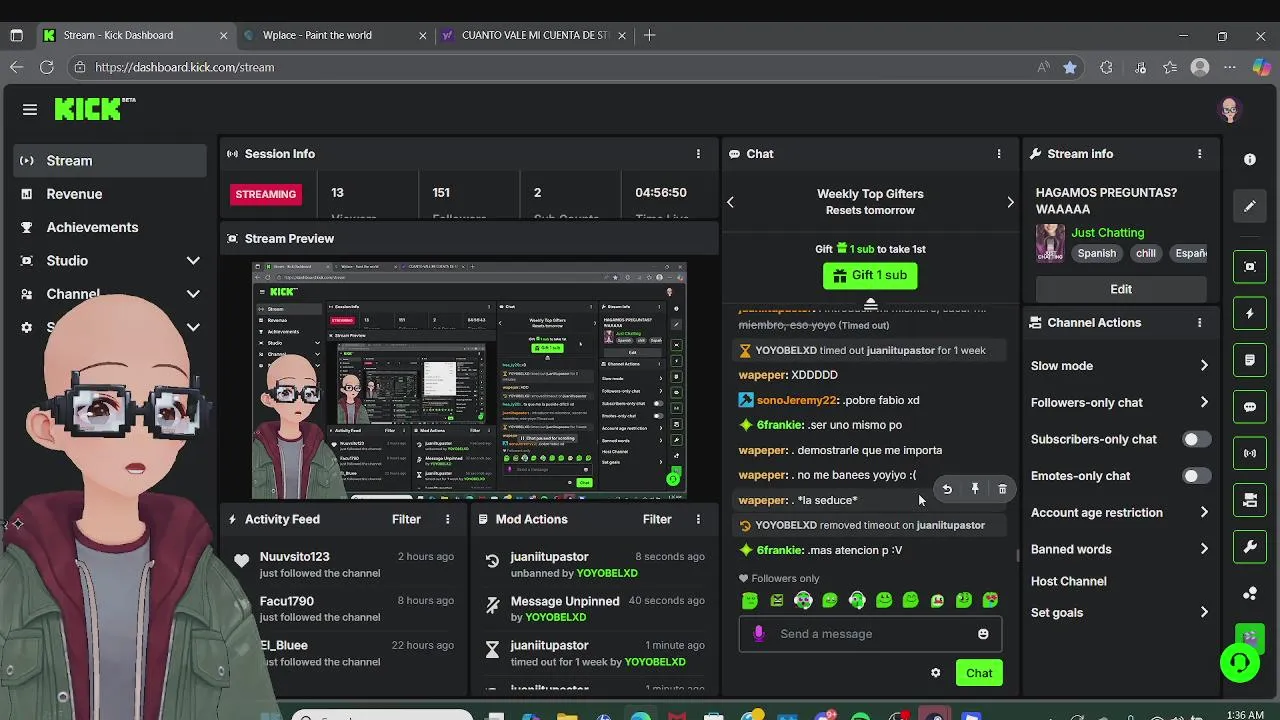The image size is (1280, 720).
Task: Bookmark this page with the star icon
Action: pos(1070,67)
